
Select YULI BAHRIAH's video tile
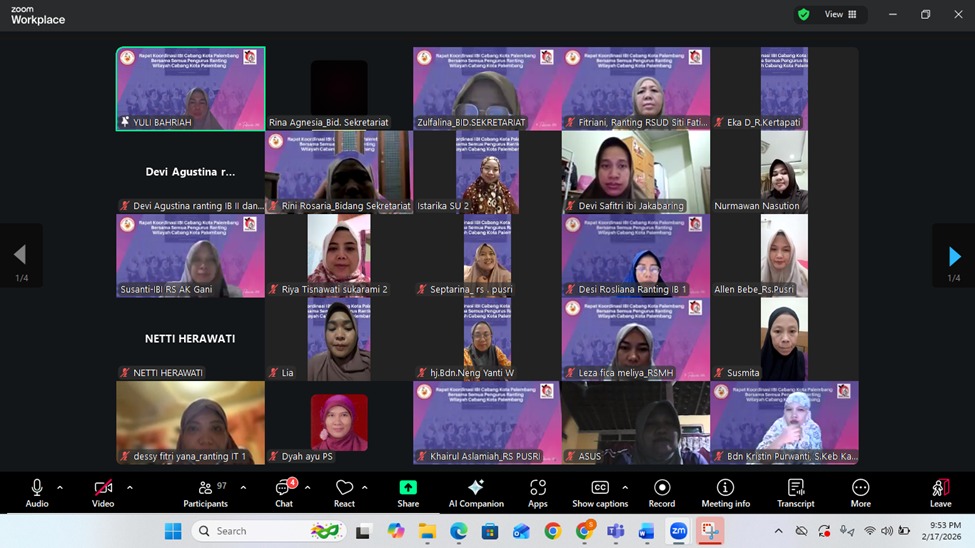(190, 88)
